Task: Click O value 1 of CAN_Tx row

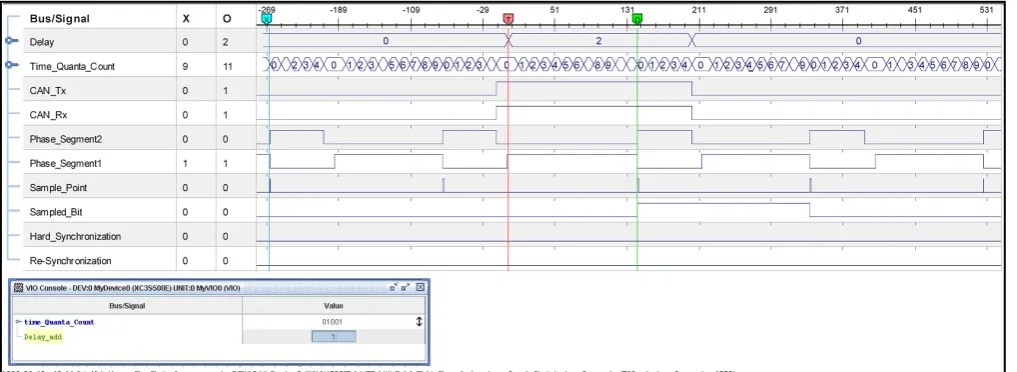Action: 226,91
